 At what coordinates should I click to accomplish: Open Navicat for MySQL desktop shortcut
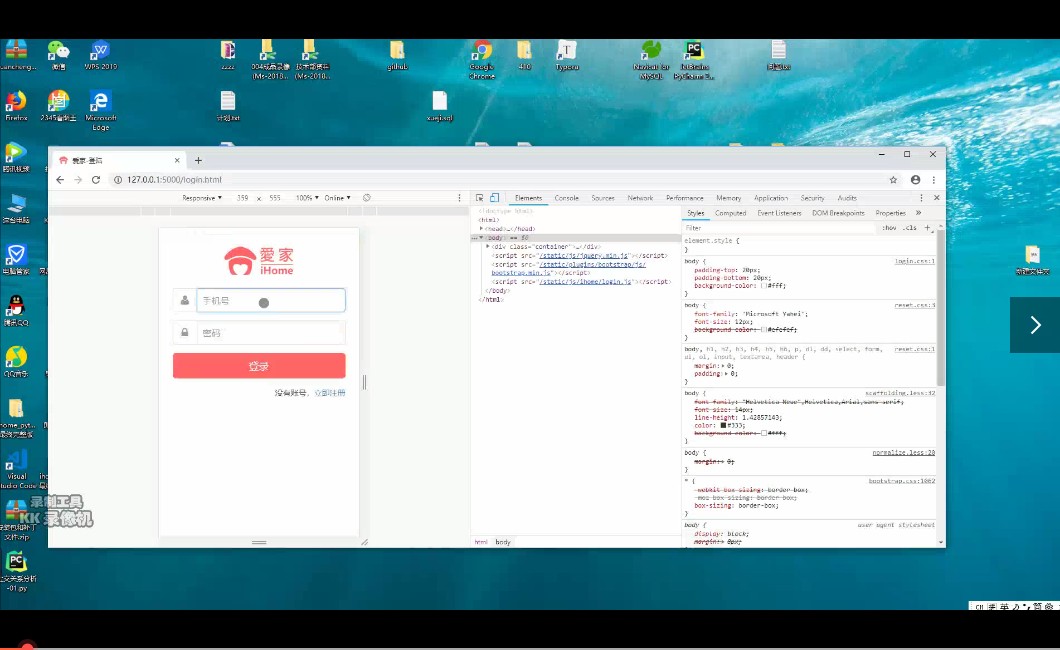[x=651, y=60]
